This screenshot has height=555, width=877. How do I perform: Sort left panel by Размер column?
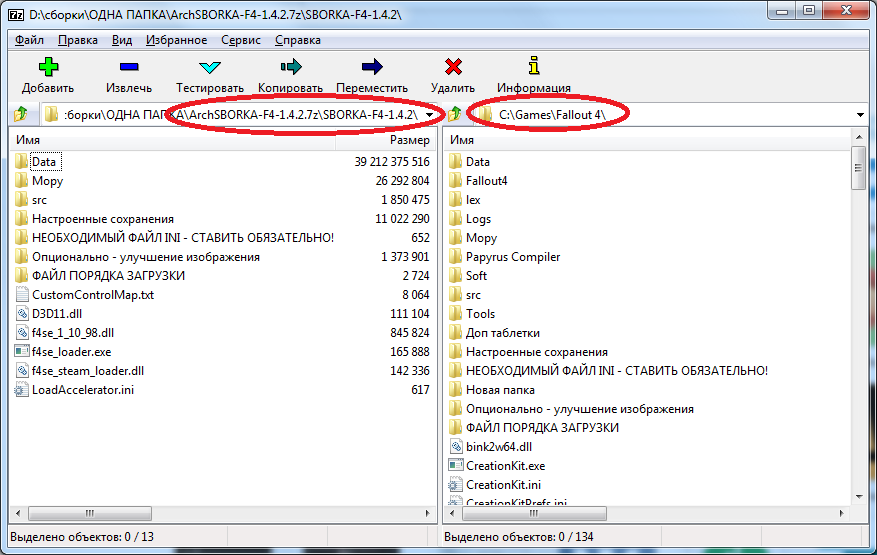(408, 141)
